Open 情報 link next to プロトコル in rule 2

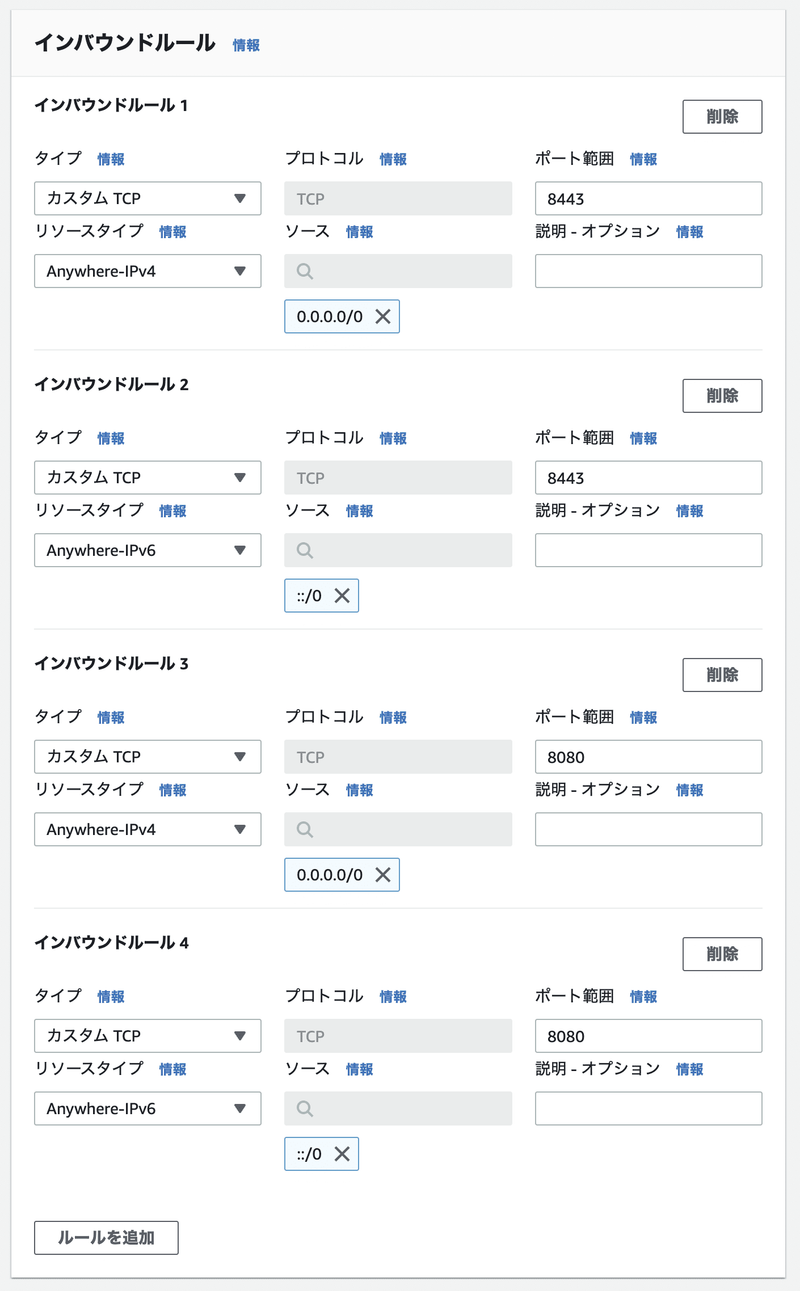393,438
